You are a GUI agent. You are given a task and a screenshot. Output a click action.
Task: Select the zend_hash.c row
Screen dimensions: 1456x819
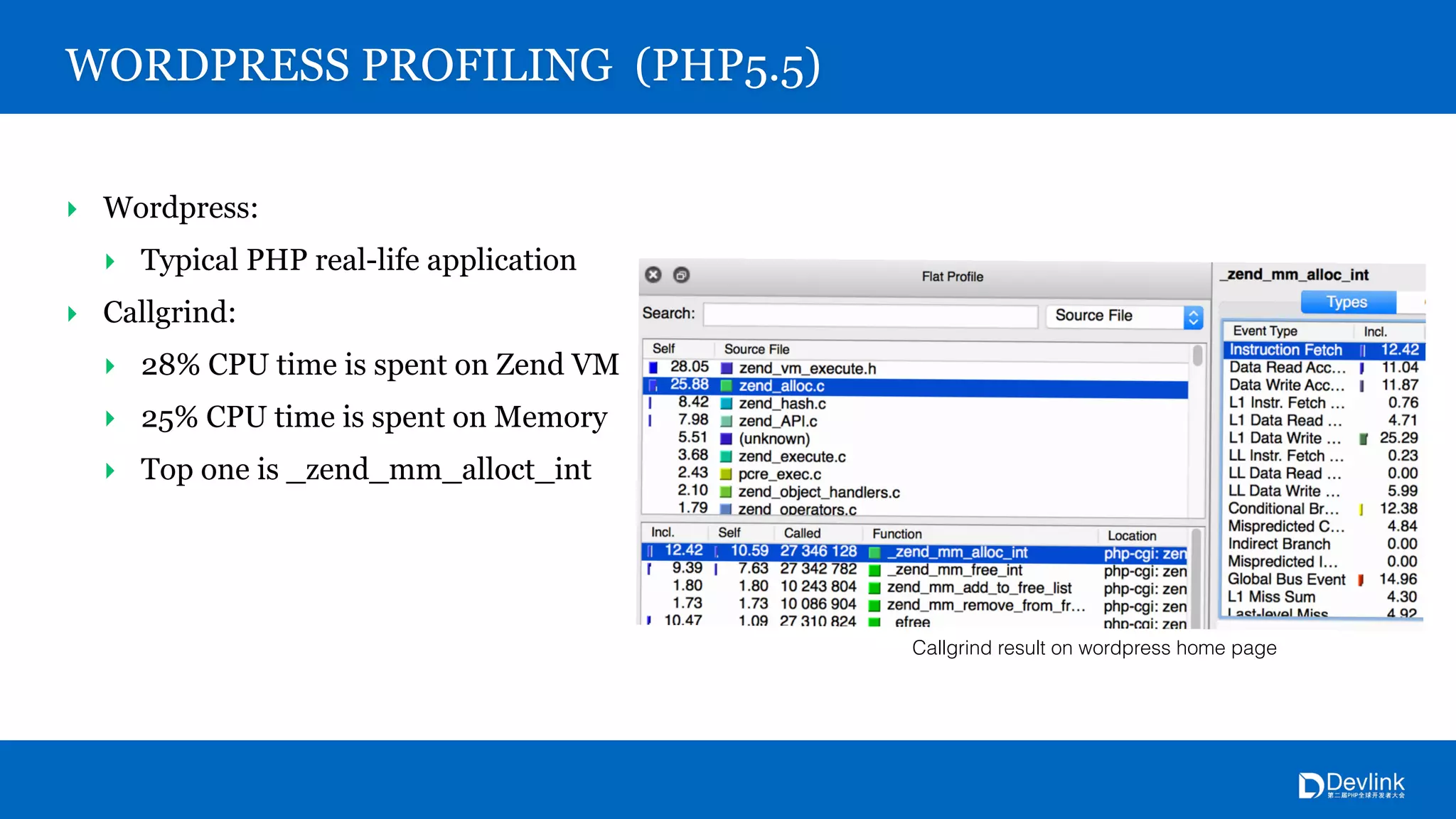[x=916, y=403]
